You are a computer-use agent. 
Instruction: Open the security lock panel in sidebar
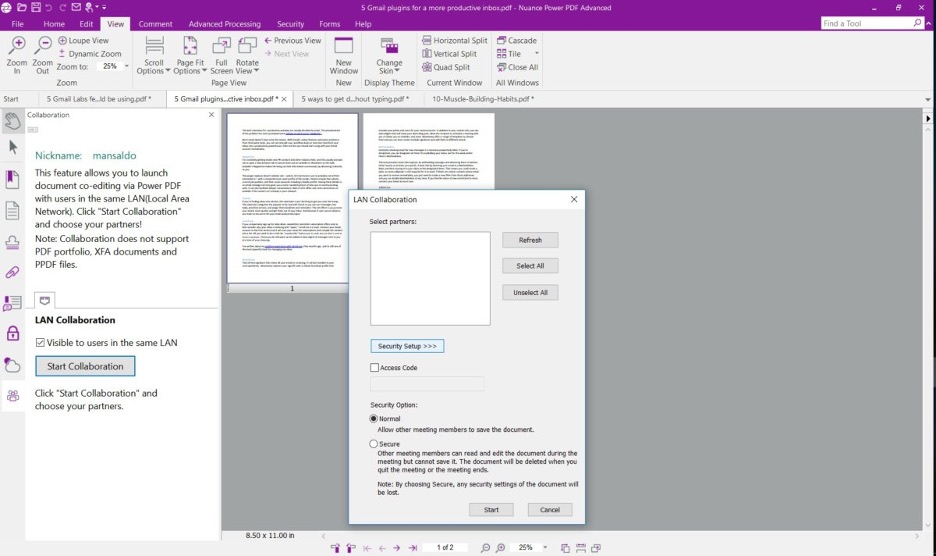[x=13, y=333]
